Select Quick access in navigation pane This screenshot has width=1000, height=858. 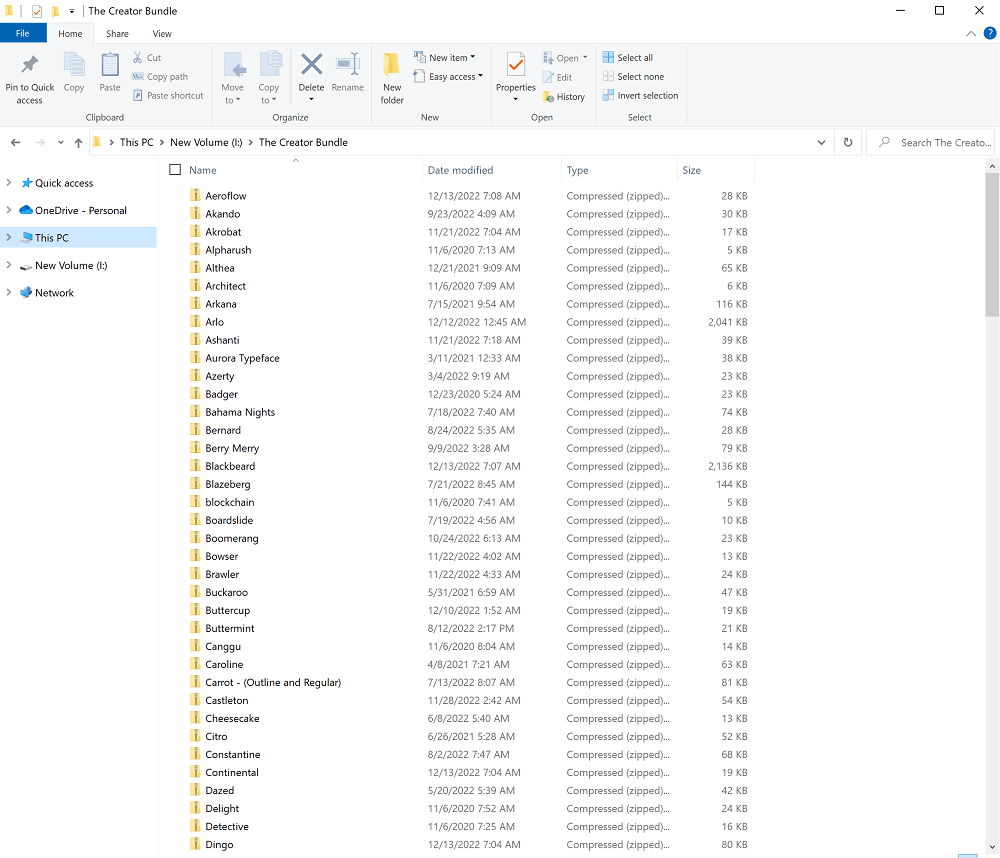click(x=64, y=183)
